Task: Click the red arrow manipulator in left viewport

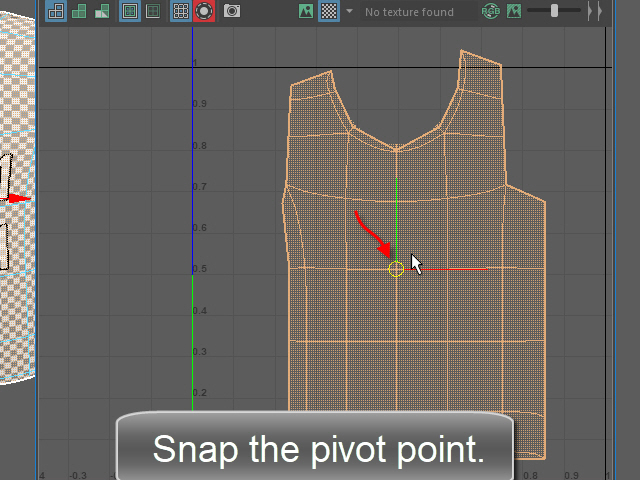Action: (20, 198)
